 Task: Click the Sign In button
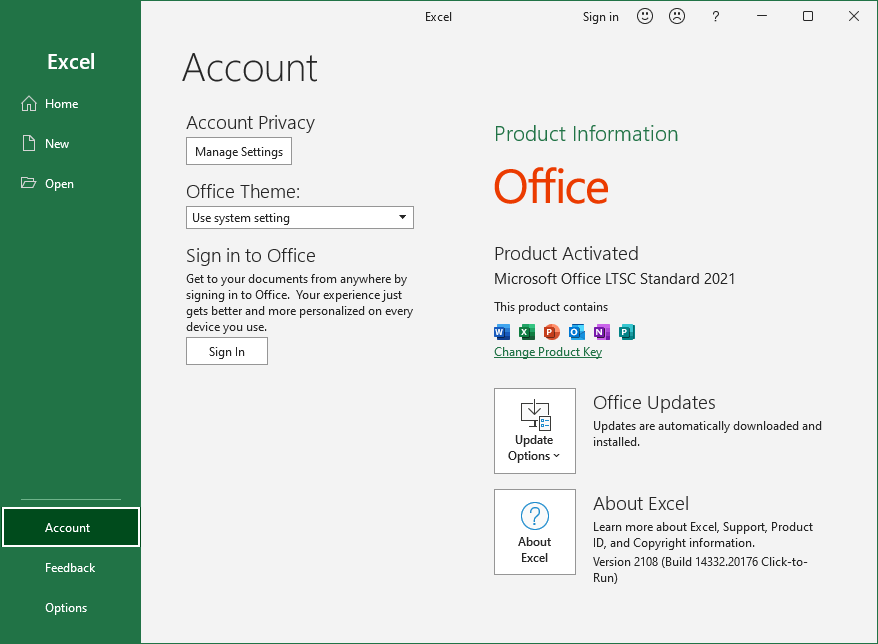(x=227, y=351)
